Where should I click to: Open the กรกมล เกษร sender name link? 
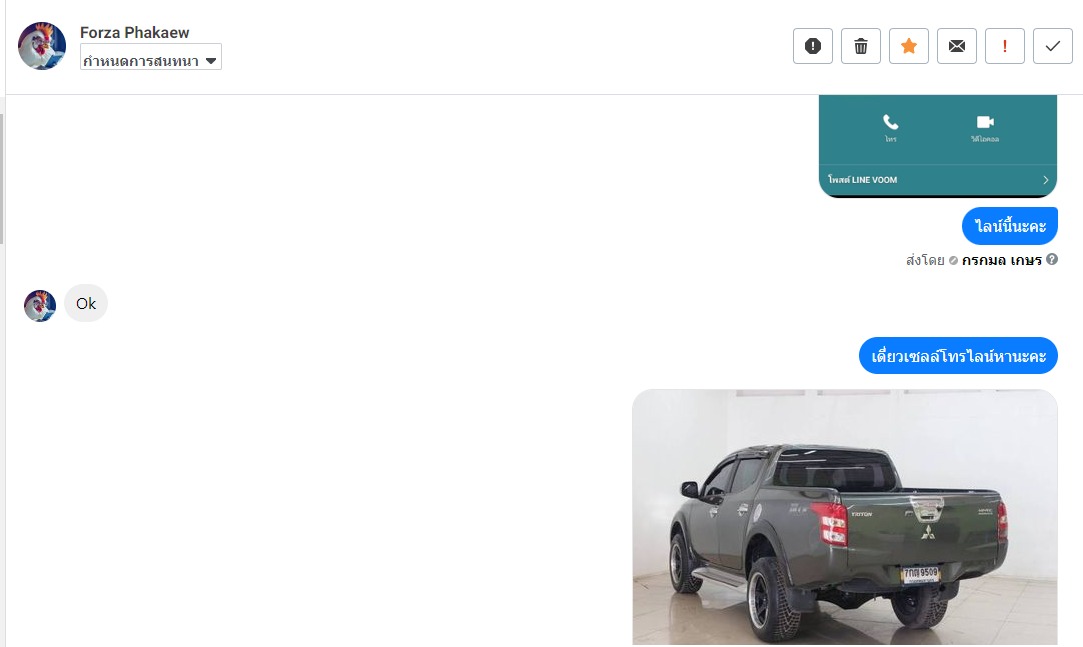point(1001,260)
